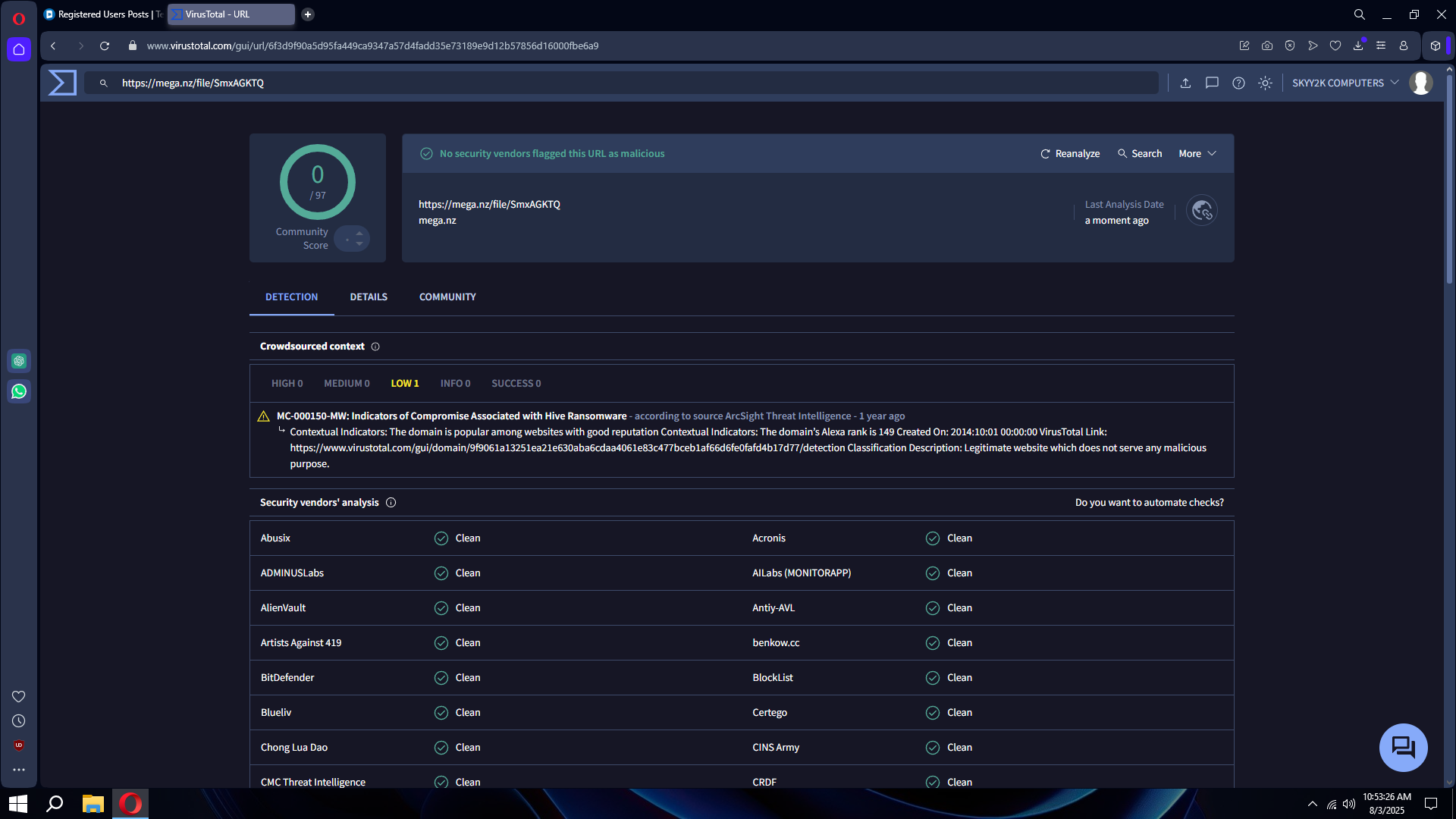Expand the More dropdown menu
Image resolution: width=1456 pixels, height=819 pixels.
tap(1197, 153)
